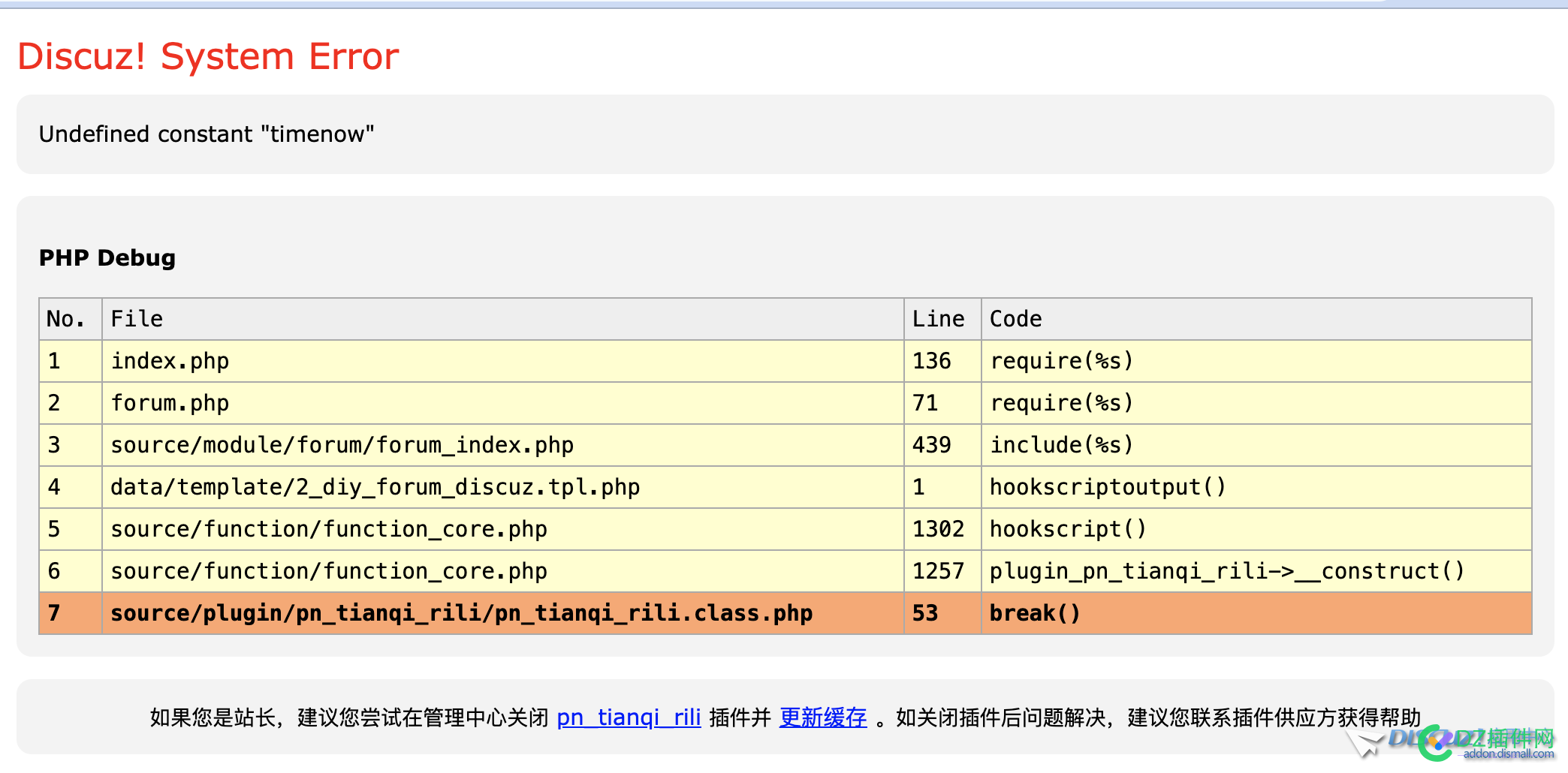Select plugin_pn_tianqi_rili->__construct() code cell
The height and width of the screenshot is (773, 1568).
coord(1256,571)
